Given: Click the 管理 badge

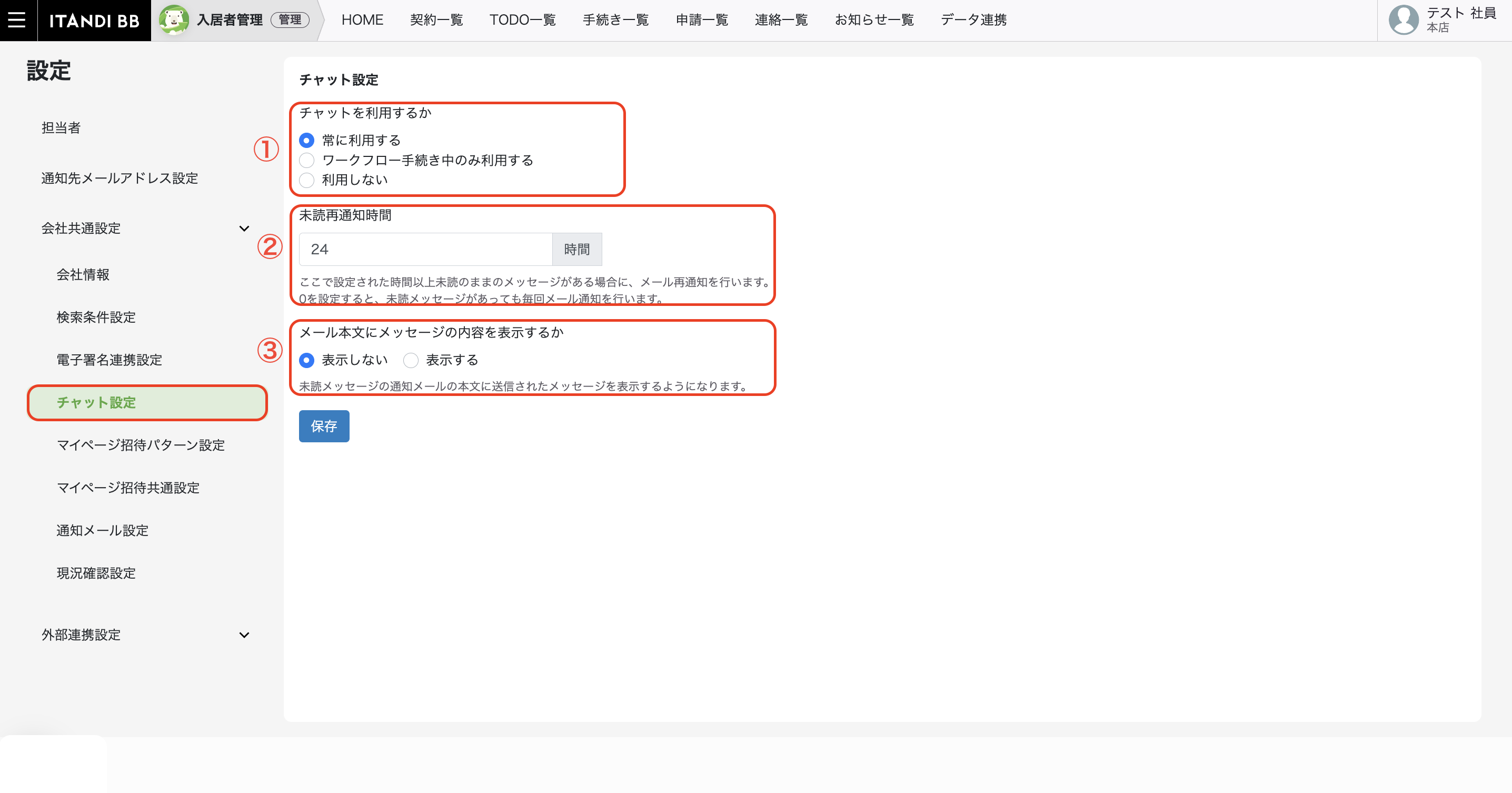Looking at the screenshot, I should (290, 20).
